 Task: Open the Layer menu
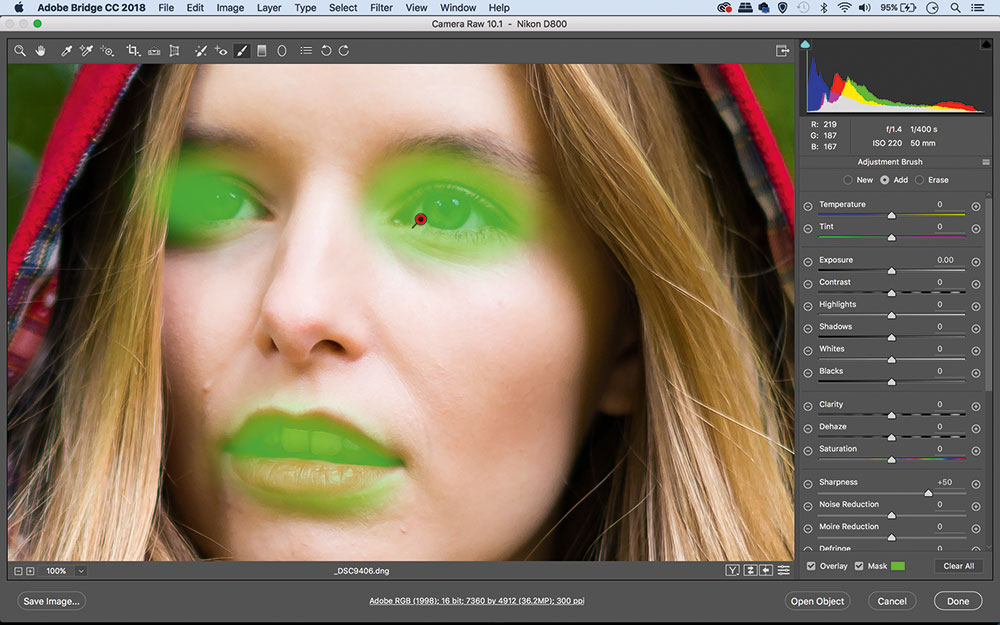tap(269, 8)
